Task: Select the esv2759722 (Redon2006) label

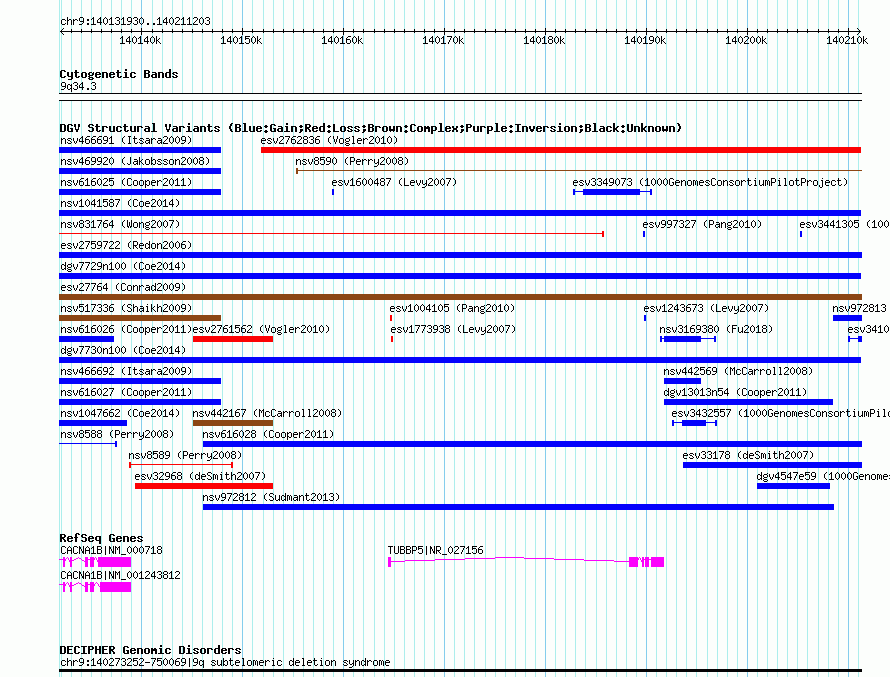Action: click(x=126, y=245)
